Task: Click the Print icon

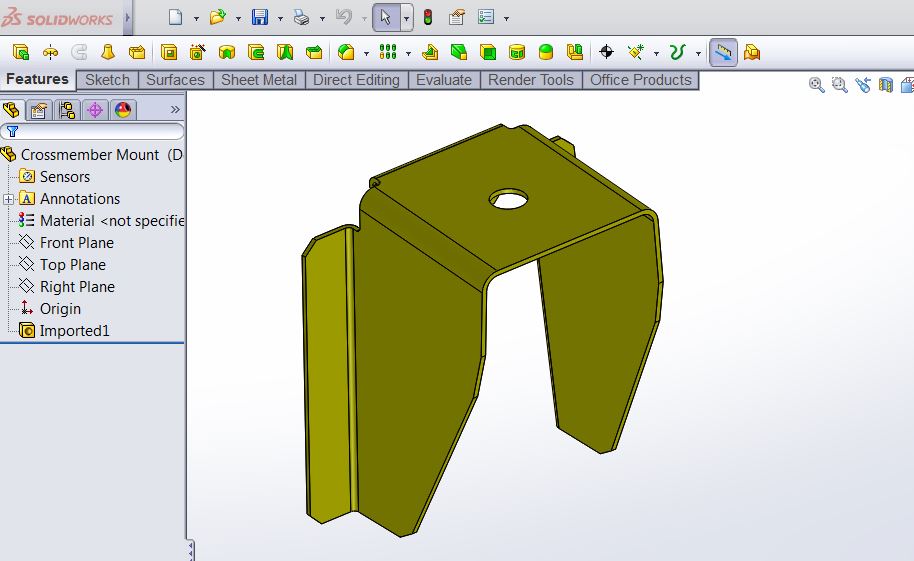Action: click(302, 17)
